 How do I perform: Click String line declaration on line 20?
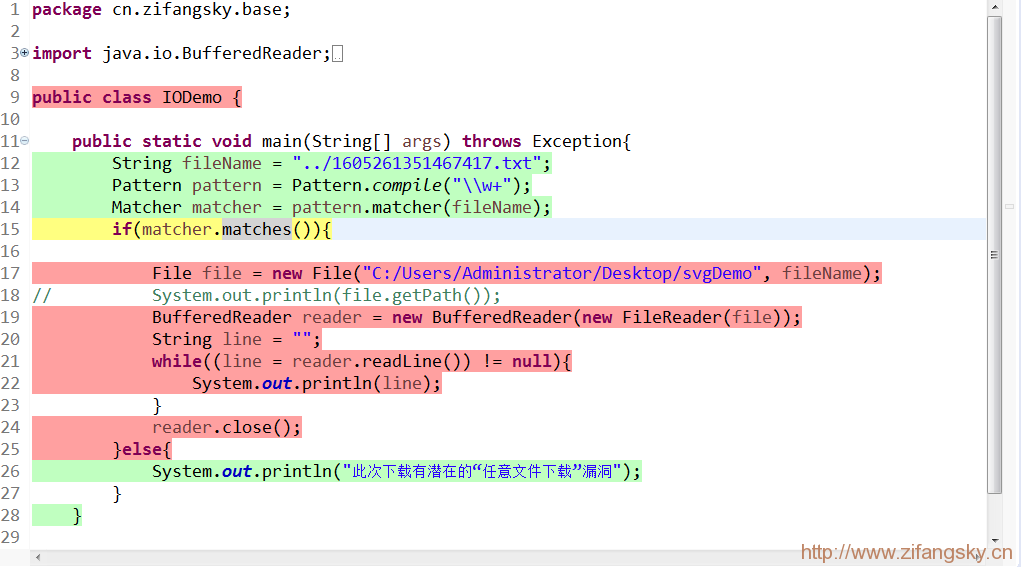(x=236, y=340)
